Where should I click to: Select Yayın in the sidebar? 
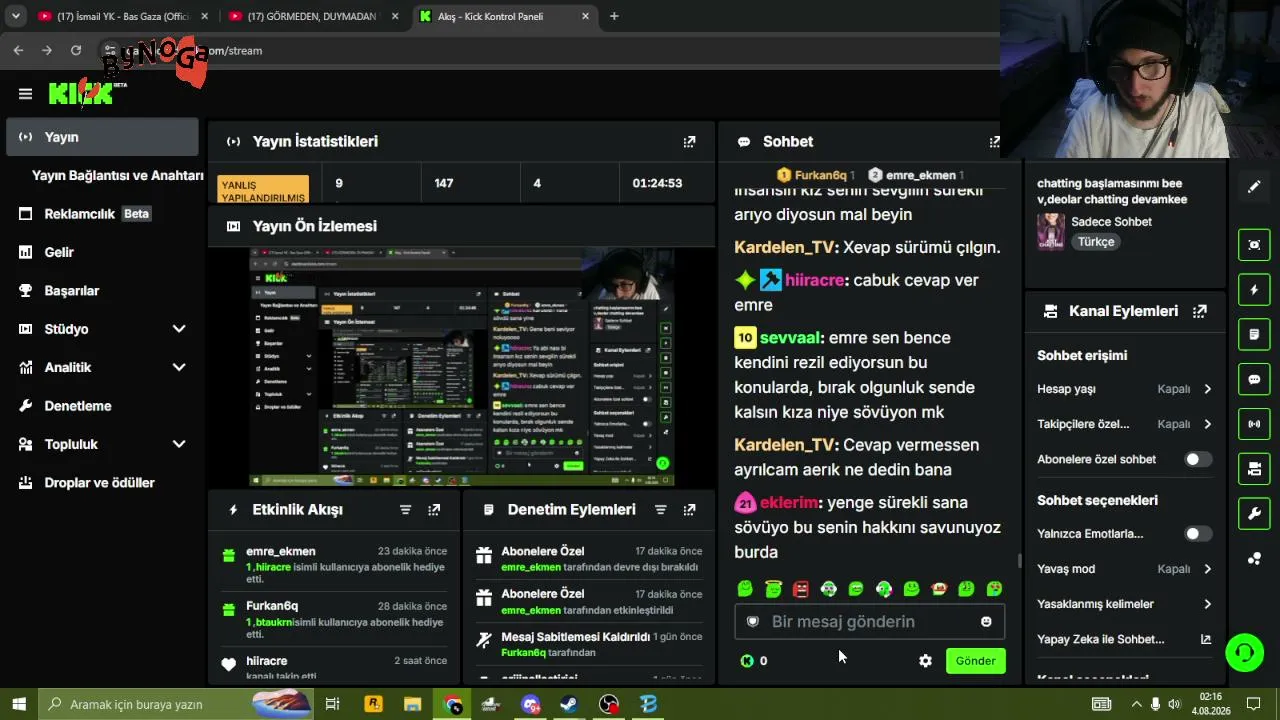[102, 137]
